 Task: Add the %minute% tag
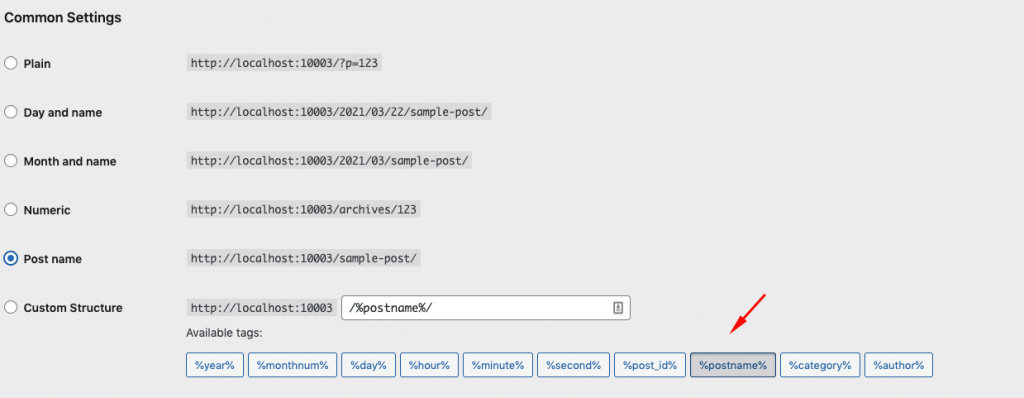[x=498, y=365]
